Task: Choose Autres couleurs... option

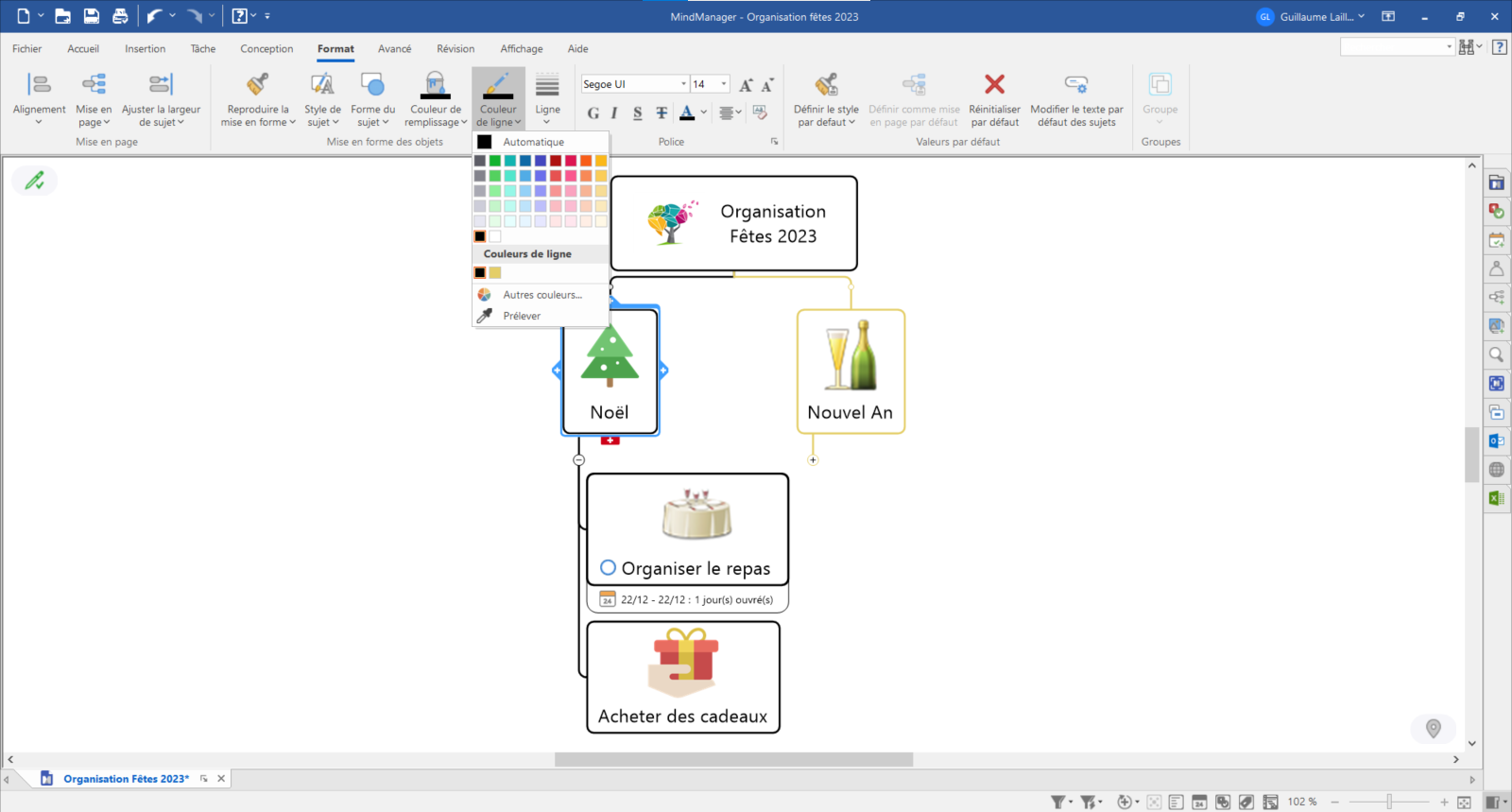Action: click(x=541, y=295)
